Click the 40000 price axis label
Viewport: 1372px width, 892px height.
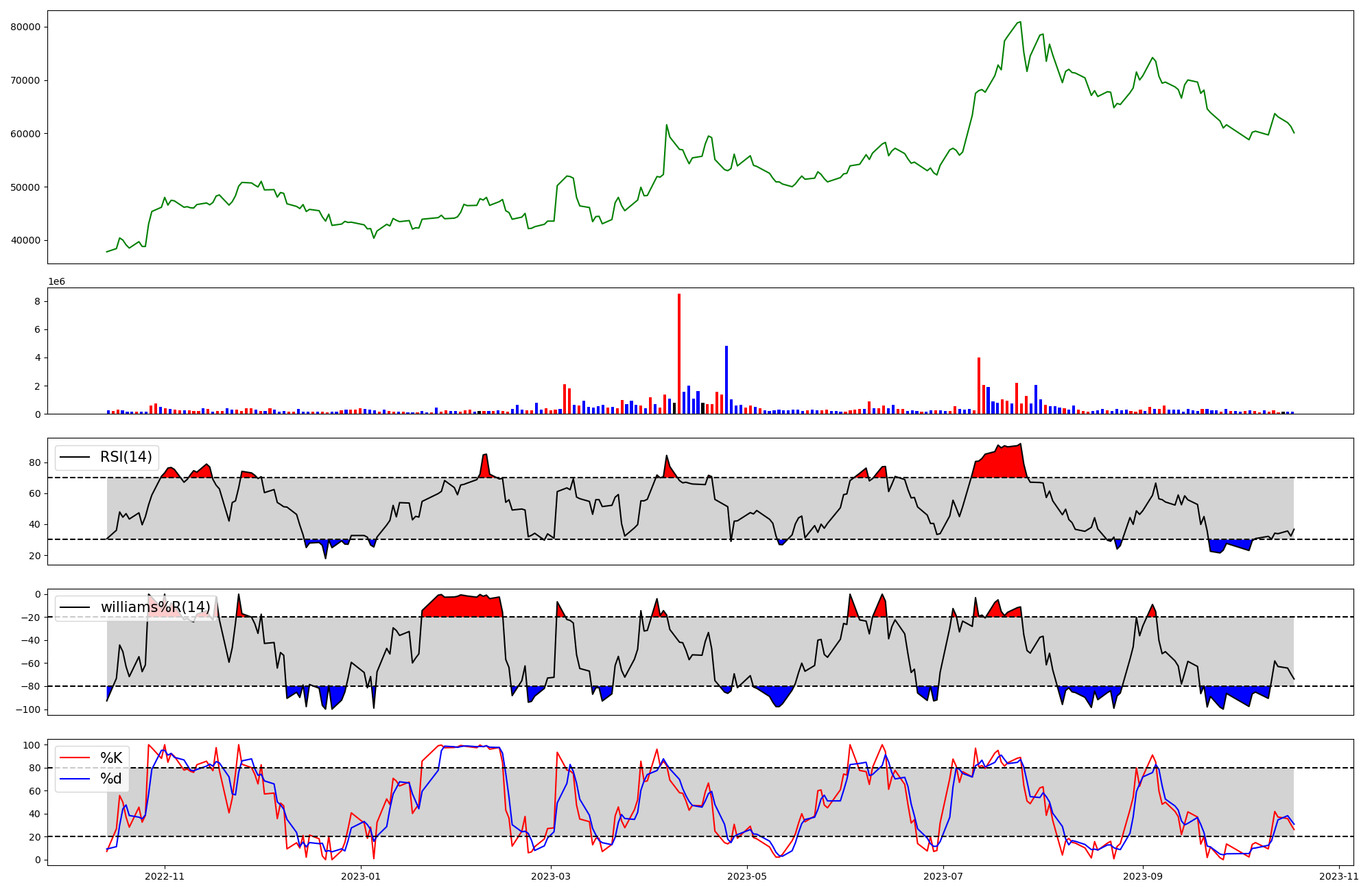(25, 240)
